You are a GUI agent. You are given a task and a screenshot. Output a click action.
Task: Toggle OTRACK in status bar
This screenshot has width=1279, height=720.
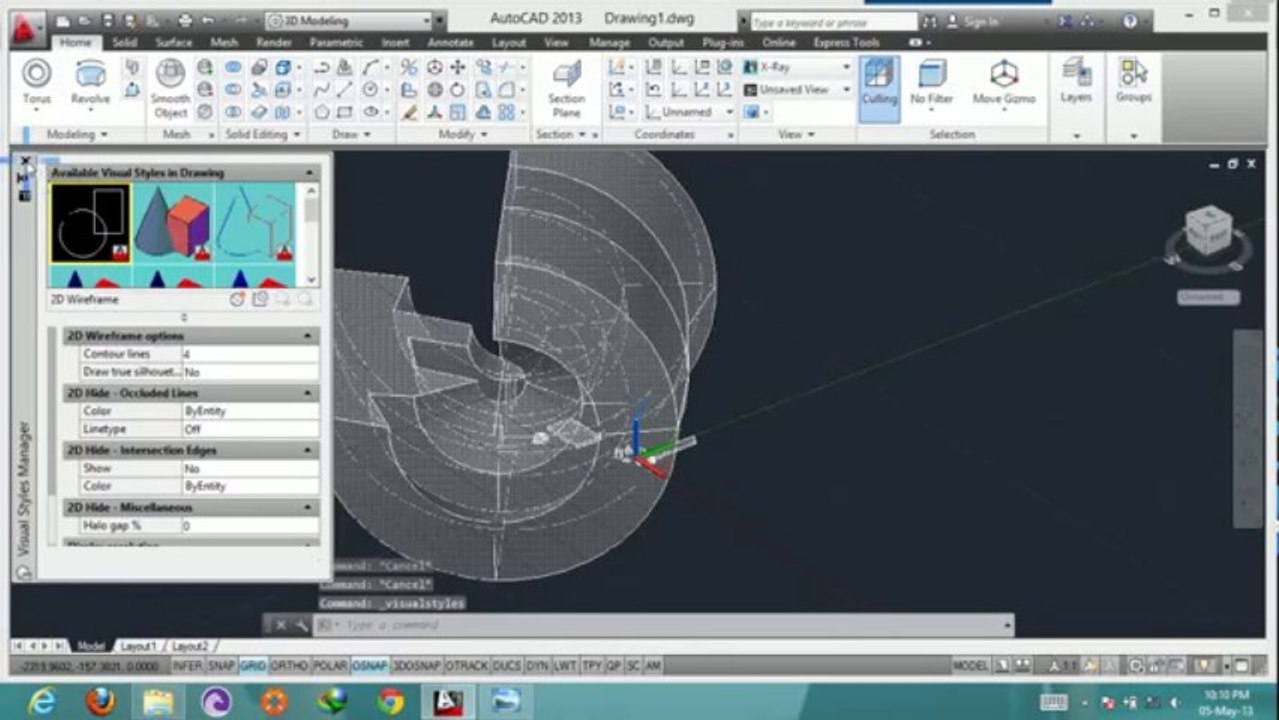467,666
